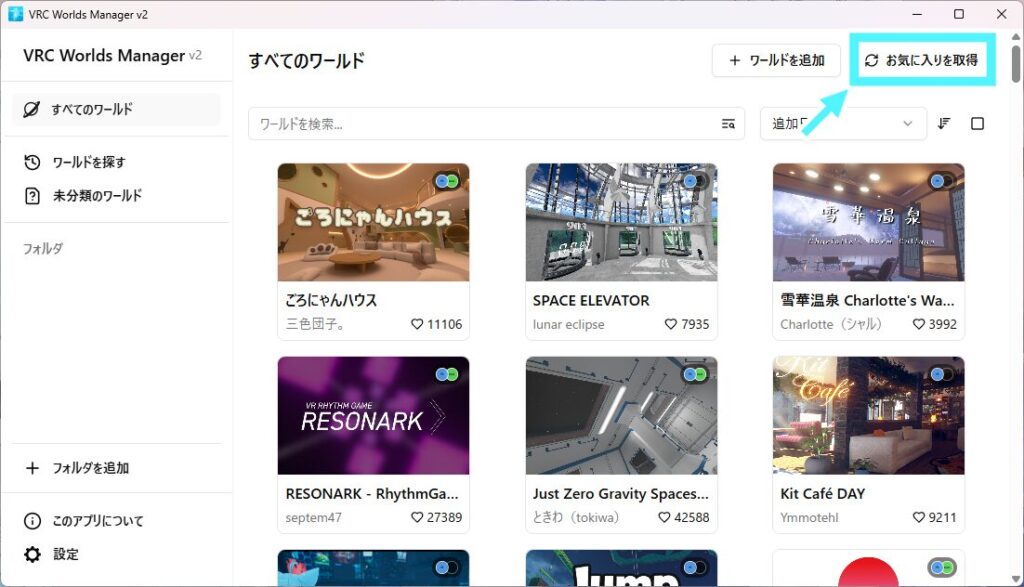Click the advanced search filter icon
Viewport: 1024px width, 587px height.
pyautogui.click(x=728, y=124)
